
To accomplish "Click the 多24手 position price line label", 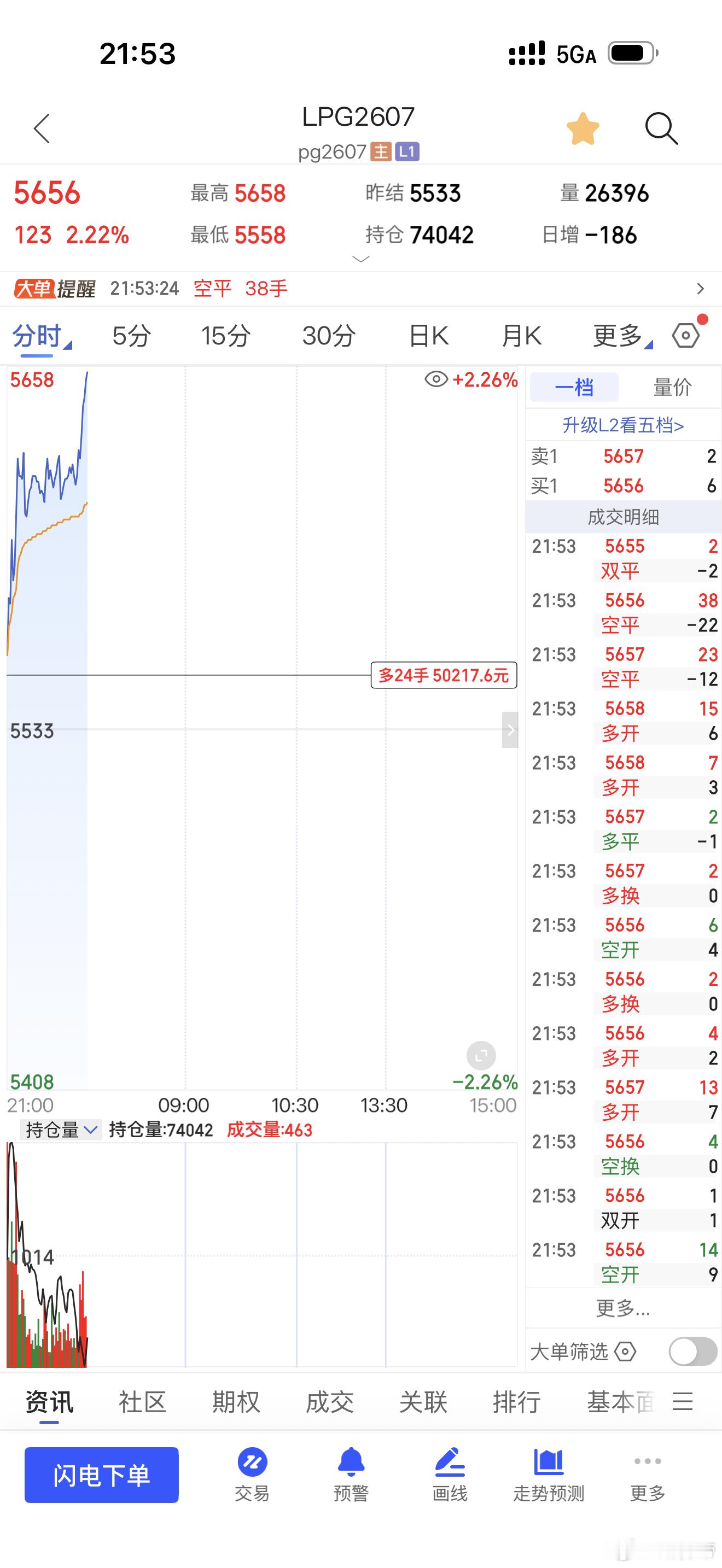I will coord(444,675).
